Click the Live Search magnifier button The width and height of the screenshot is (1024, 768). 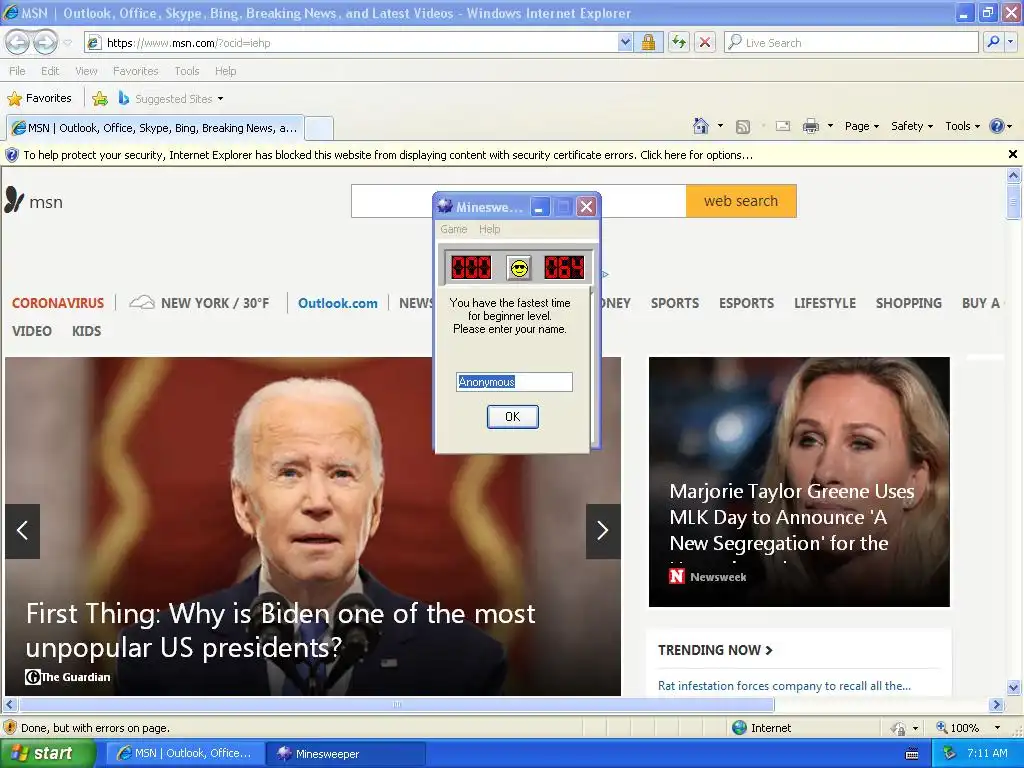[993, 42]
